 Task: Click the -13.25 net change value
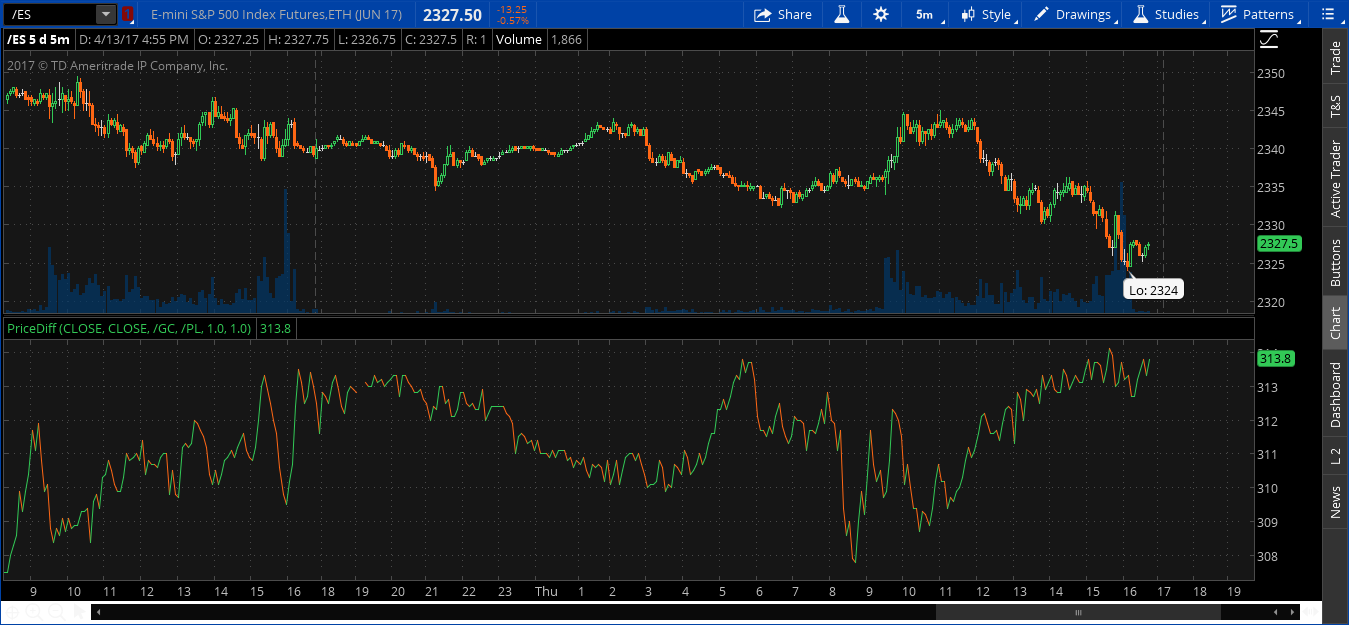coord(514,9)
